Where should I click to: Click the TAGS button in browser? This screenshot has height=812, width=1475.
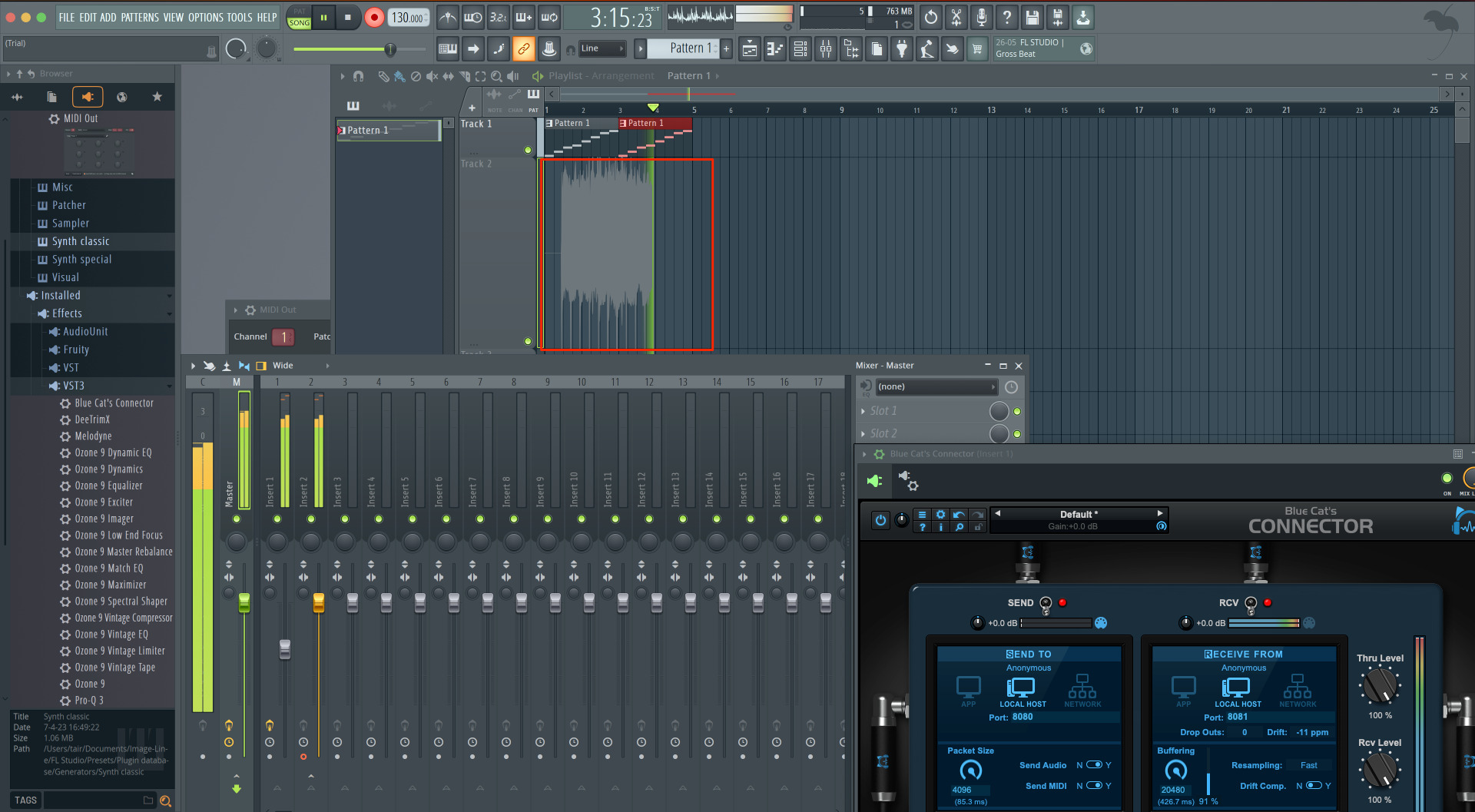(x=25, y=800)
